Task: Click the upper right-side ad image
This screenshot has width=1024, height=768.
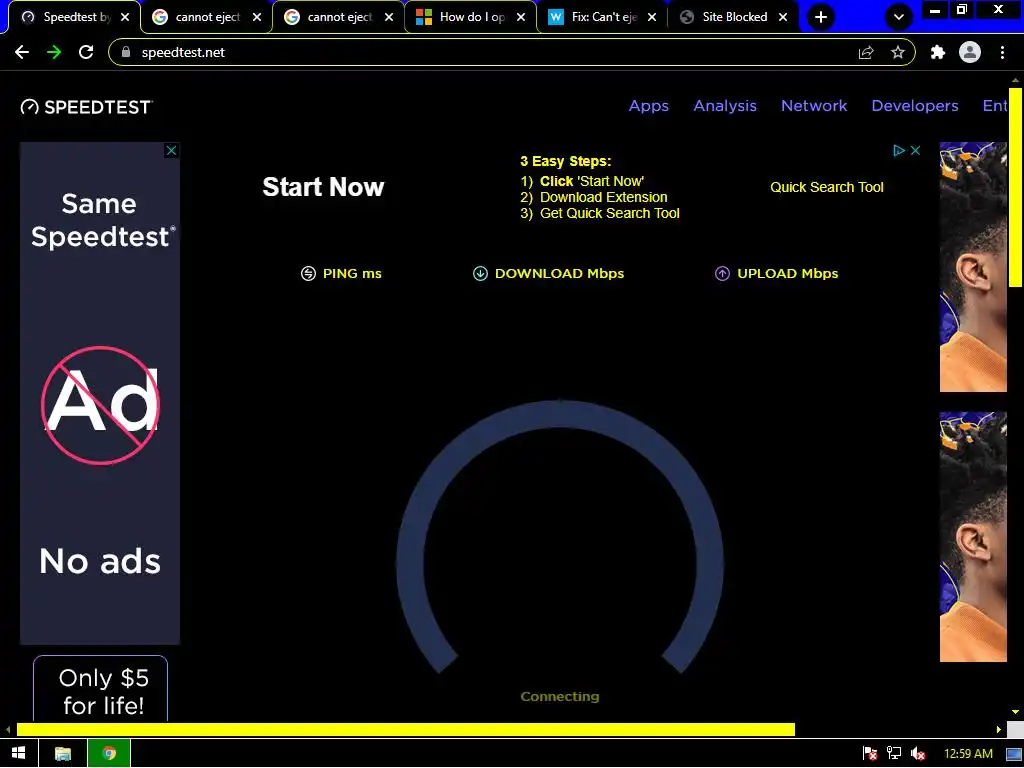Action: (x=973, y=267)
